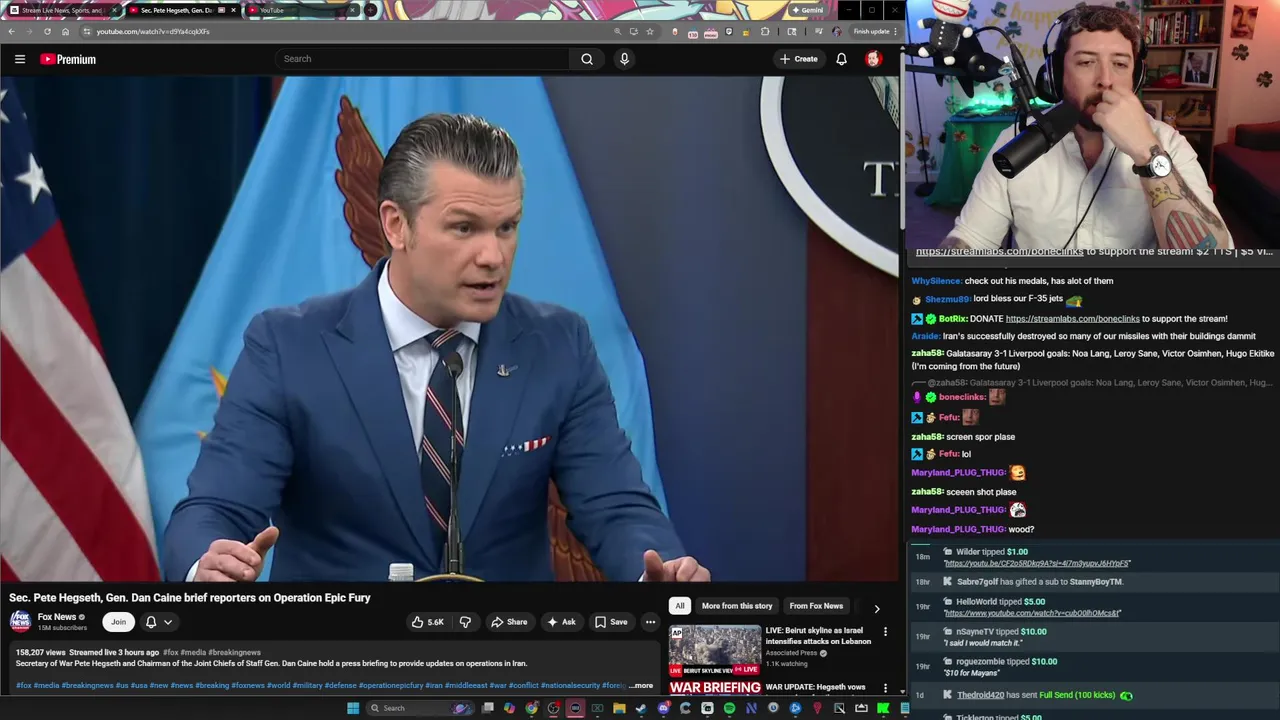Start voice search with the microphone icon
This screenshot has height=720, width=1280.
[x=624, y=59]
